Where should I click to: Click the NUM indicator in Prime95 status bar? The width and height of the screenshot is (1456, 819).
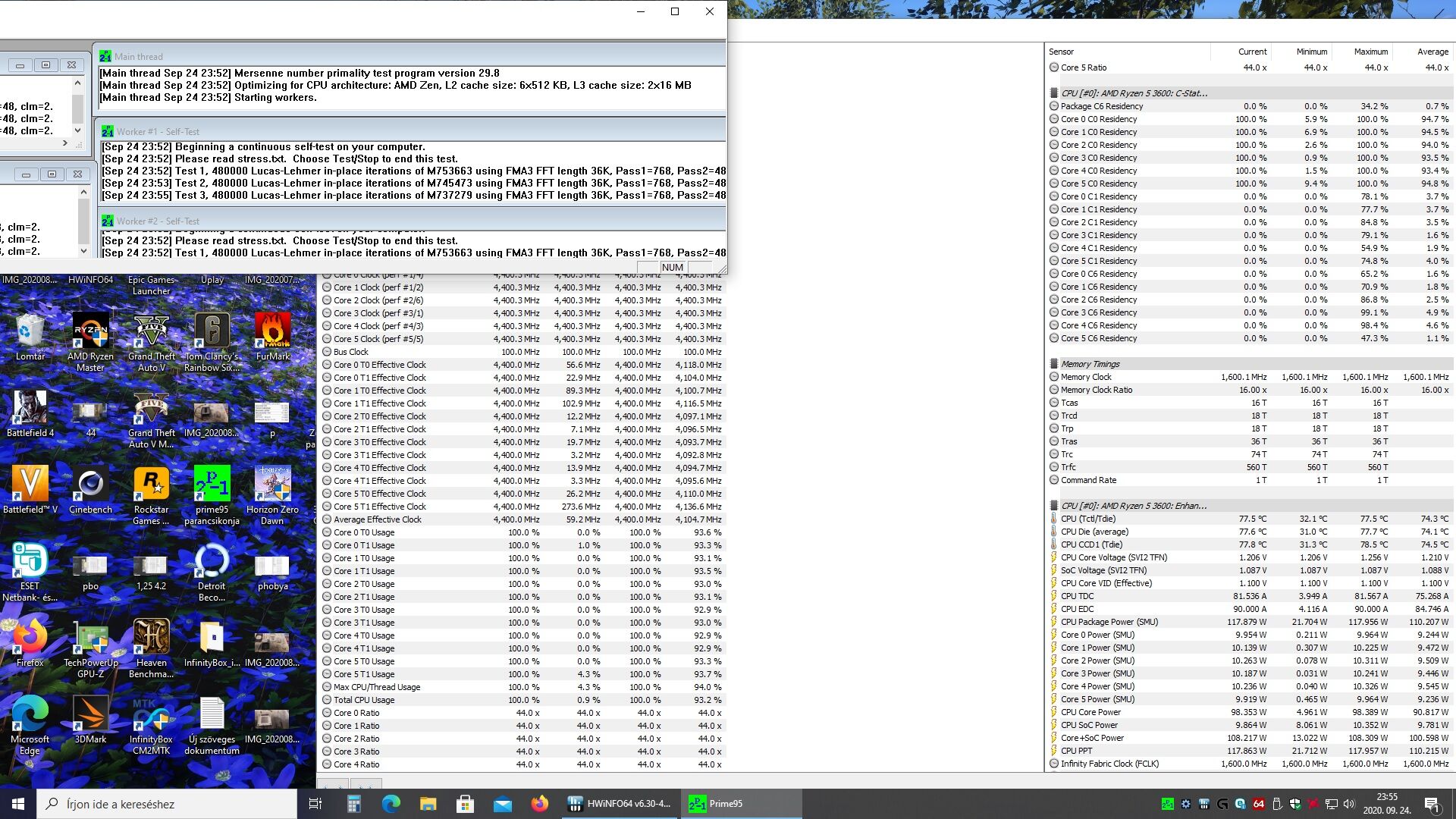[x=672, y=267]
